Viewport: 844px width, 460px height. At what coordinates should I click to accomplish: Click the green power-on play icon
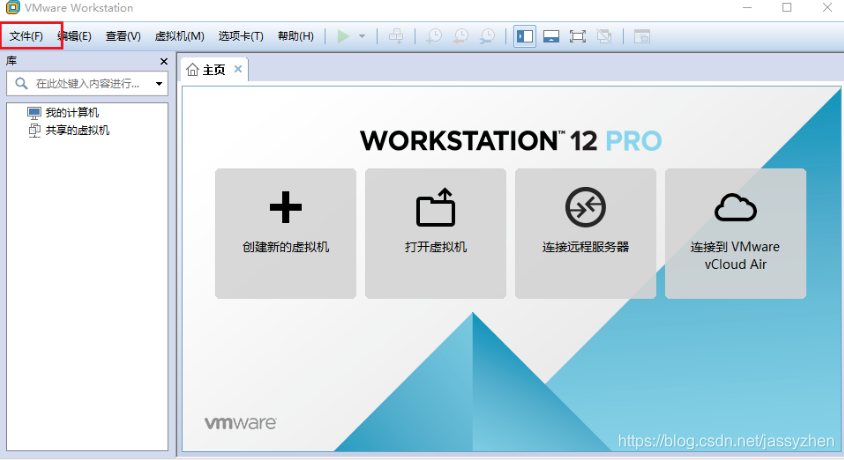pyautogui.click(x=343, y=36)
